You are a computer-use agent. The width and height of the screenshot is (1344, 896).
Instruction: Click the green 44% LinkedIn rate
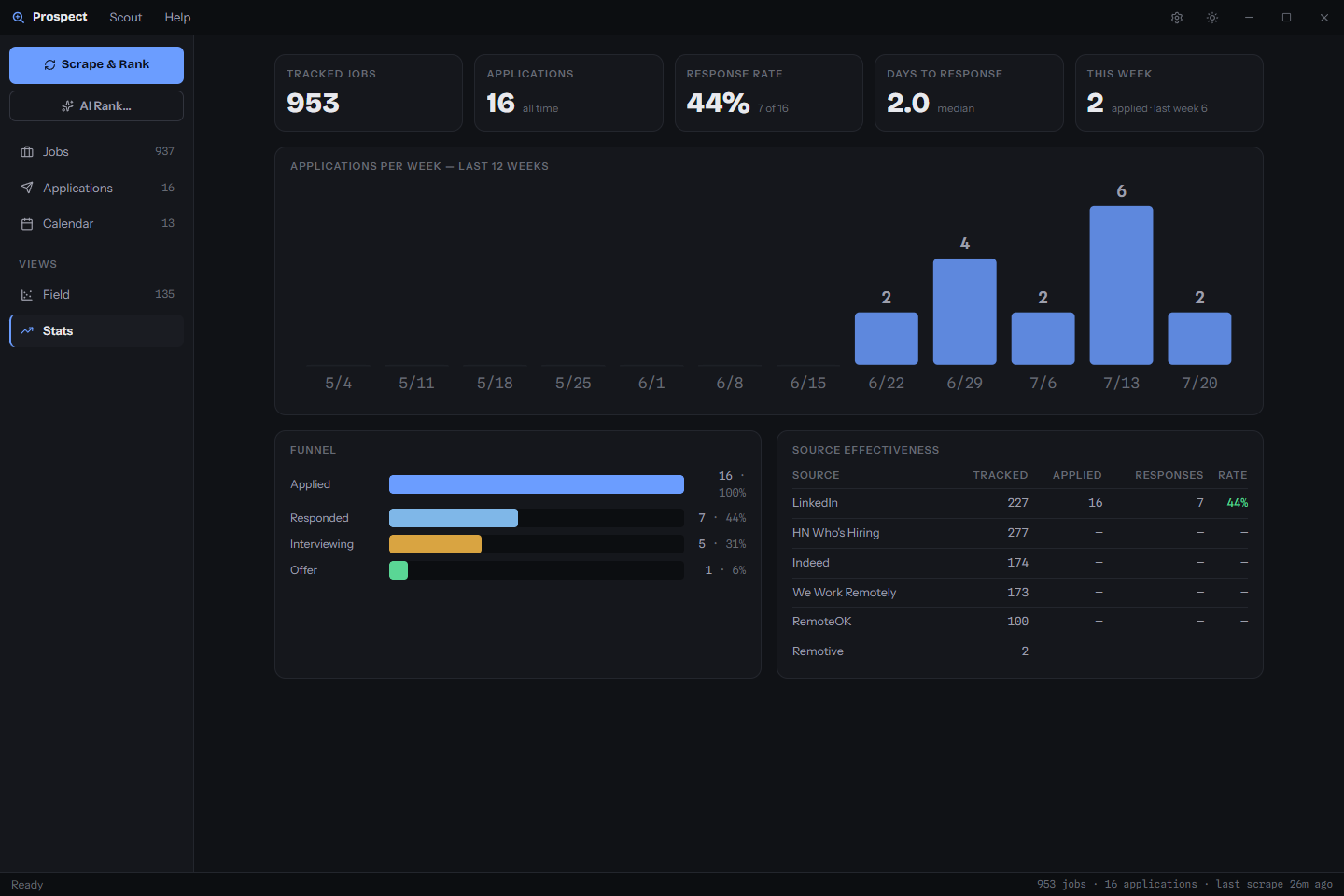coord(1238,503)
